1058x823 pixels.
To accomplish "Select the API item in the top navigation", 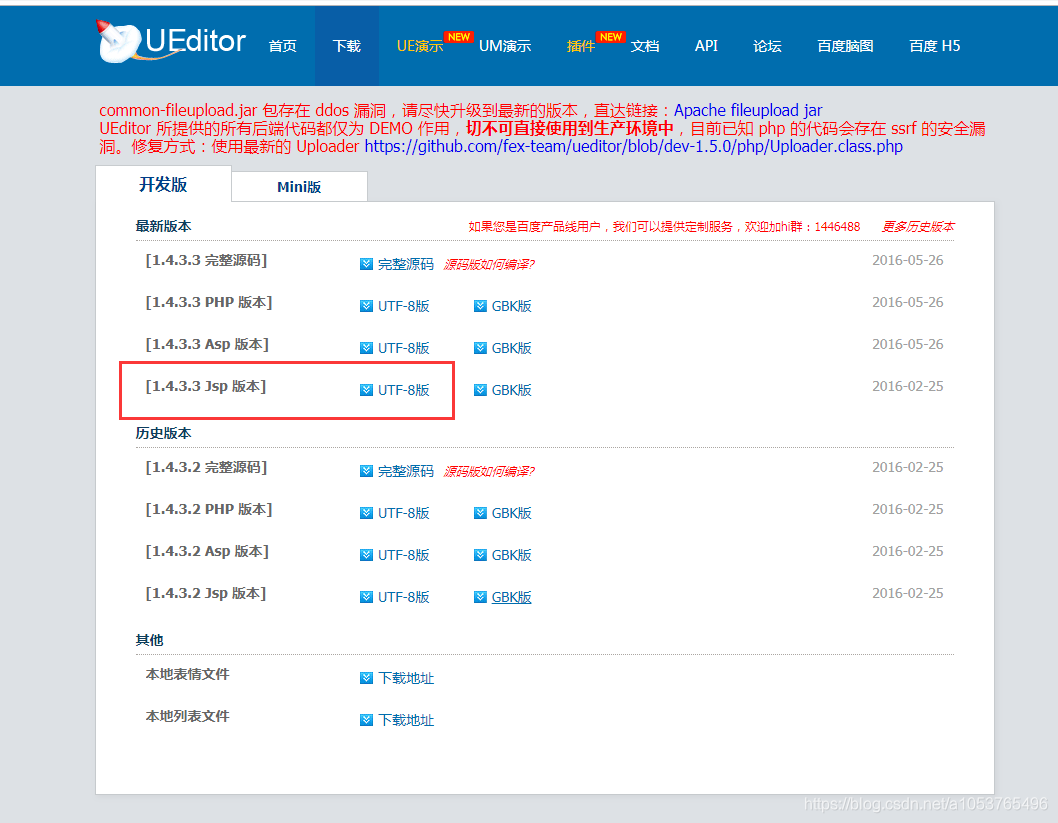I will (x=706, y=46).
